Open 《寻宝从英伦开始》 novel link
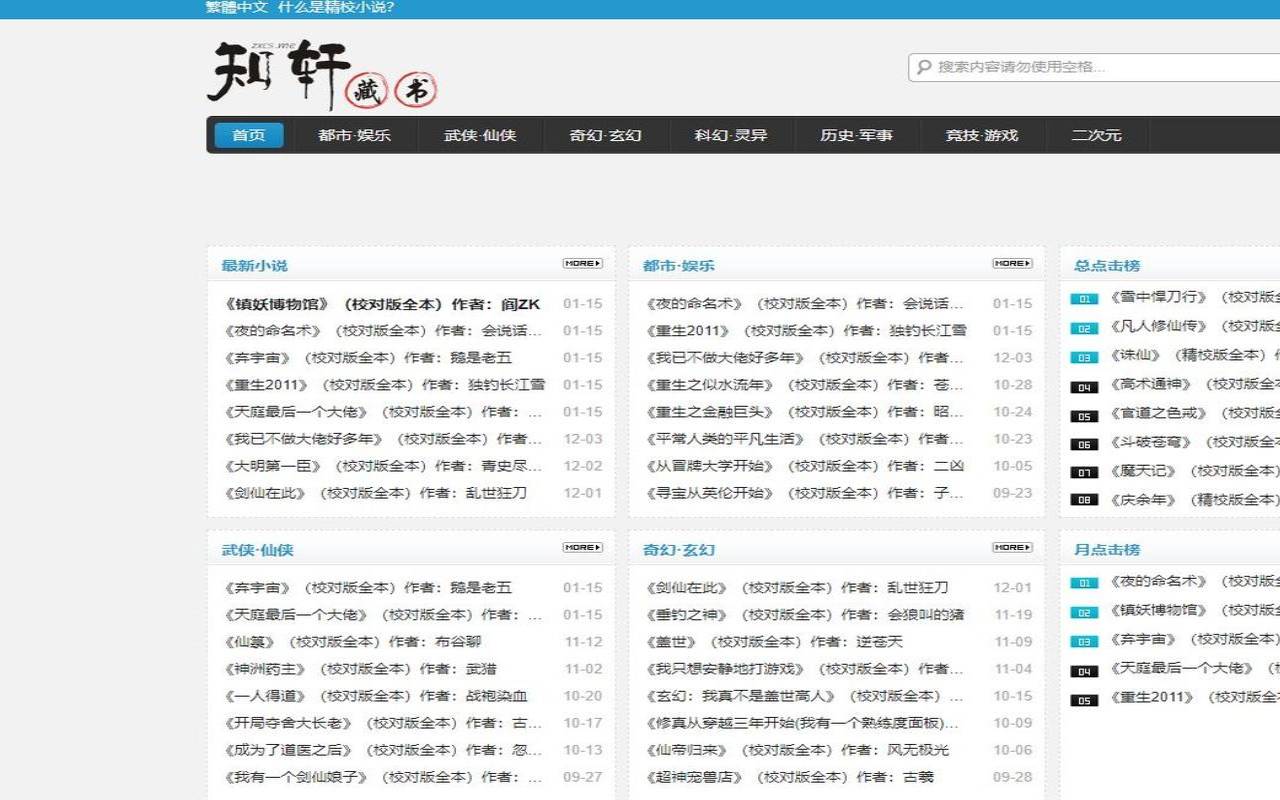 [804, 493]
